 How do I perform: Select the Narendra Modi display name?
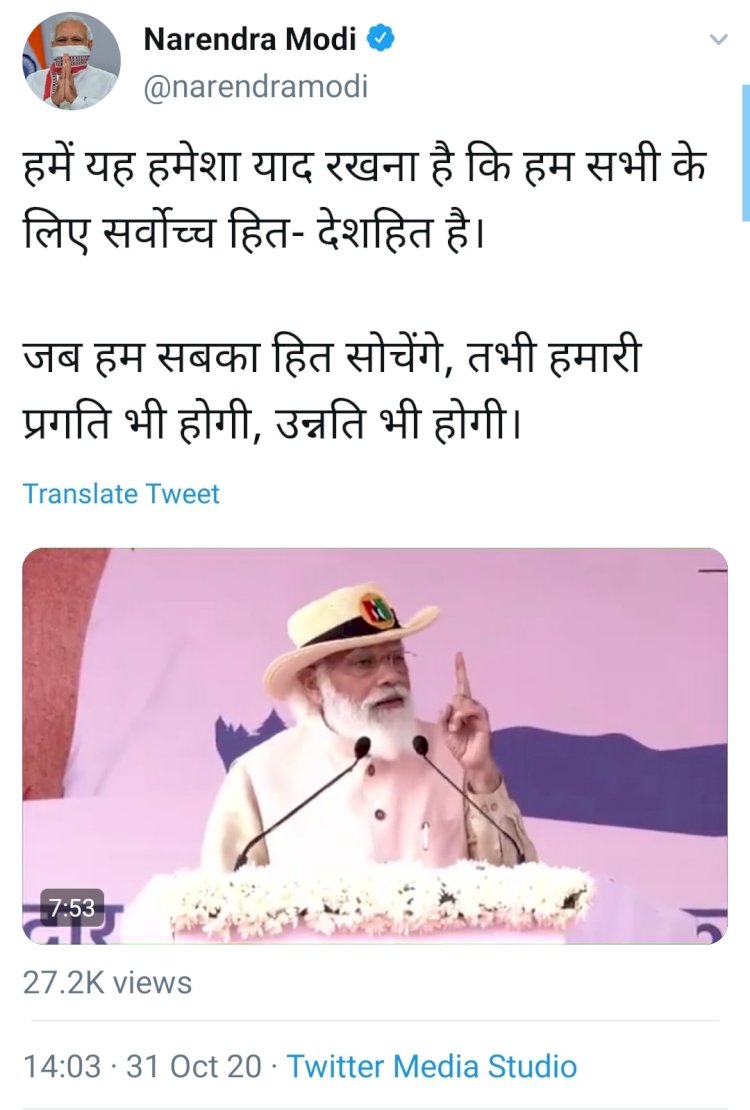(249, 39)
